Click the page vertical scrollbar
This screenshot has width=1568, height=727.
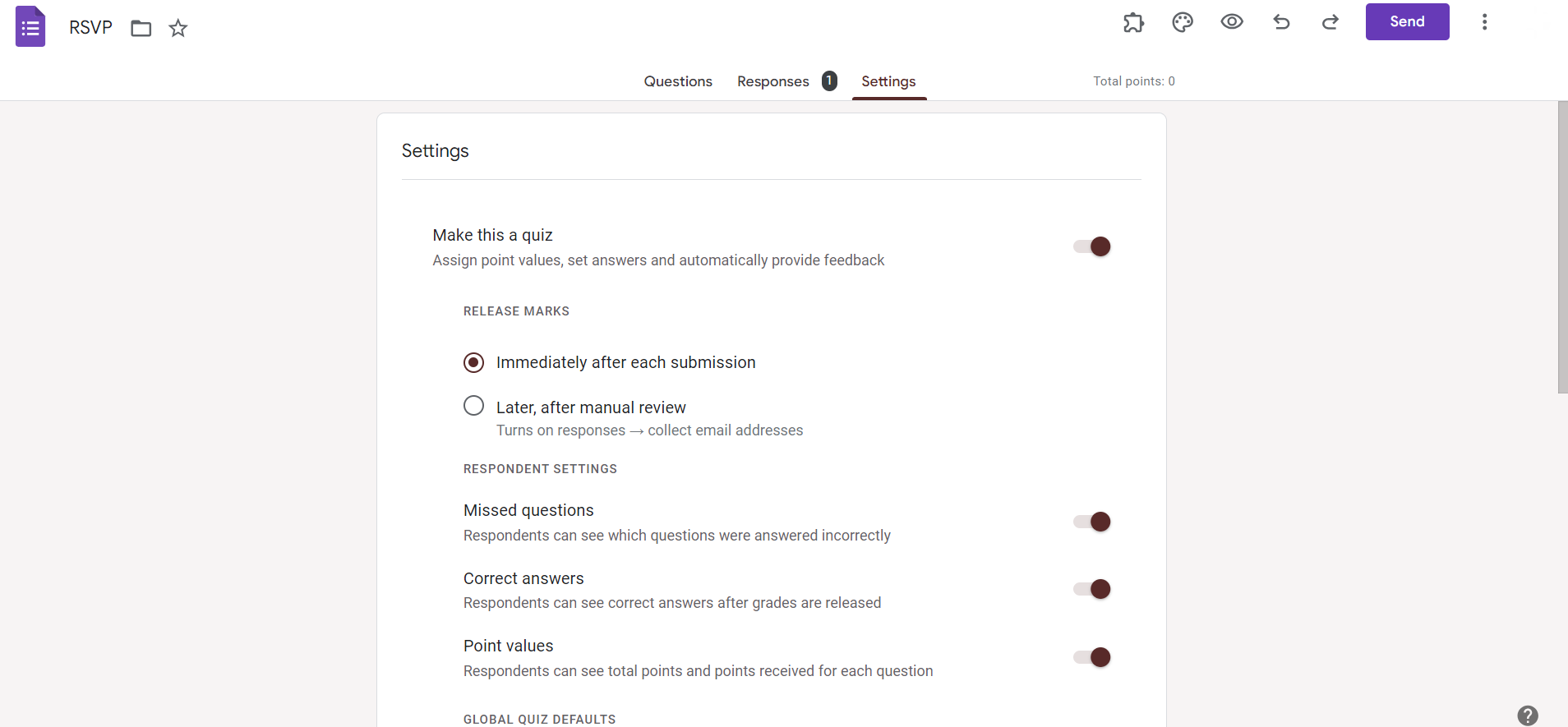(1562, 246)
